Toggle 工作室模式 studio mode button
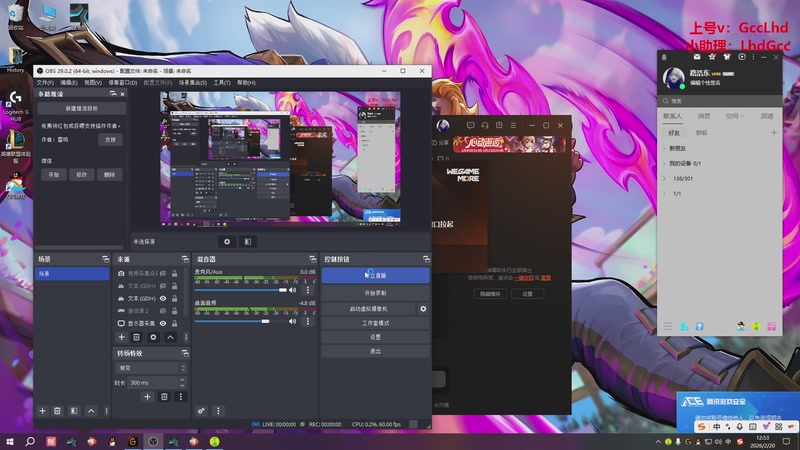The height and width of the screenshot is (450, 800). [x=375, y=323]
